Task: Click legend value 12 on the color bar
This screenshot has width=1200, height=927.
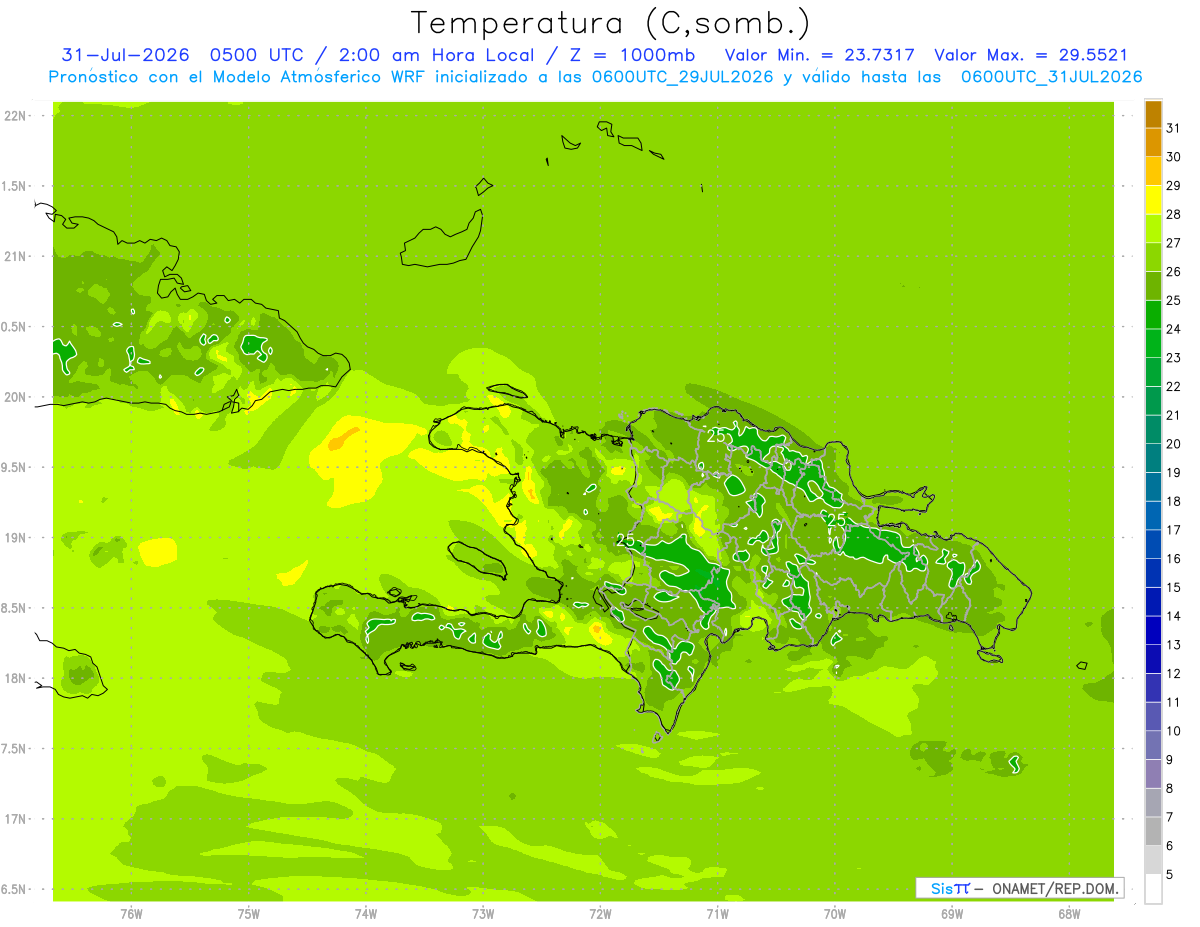Action: coord(1173,674)
